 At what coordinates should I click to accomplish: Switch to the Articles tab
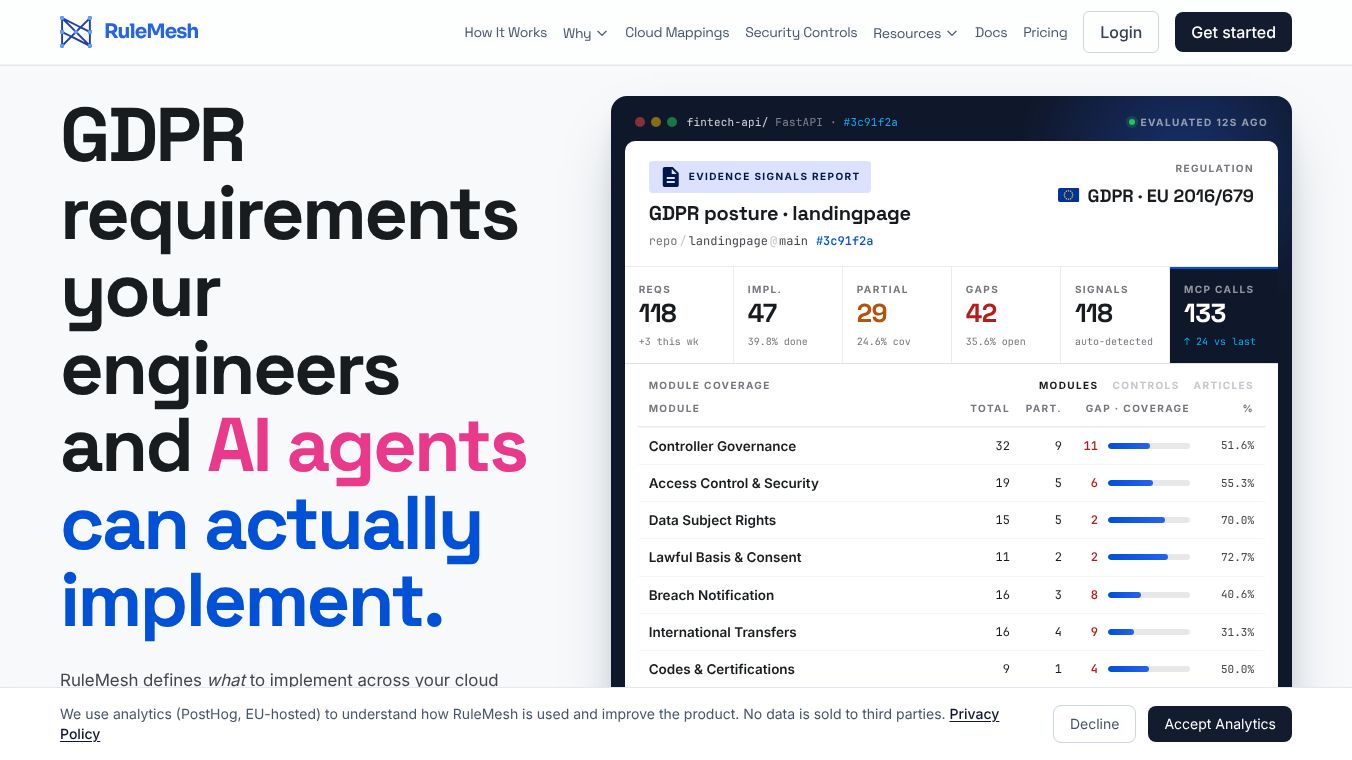tap(1223, 385)
